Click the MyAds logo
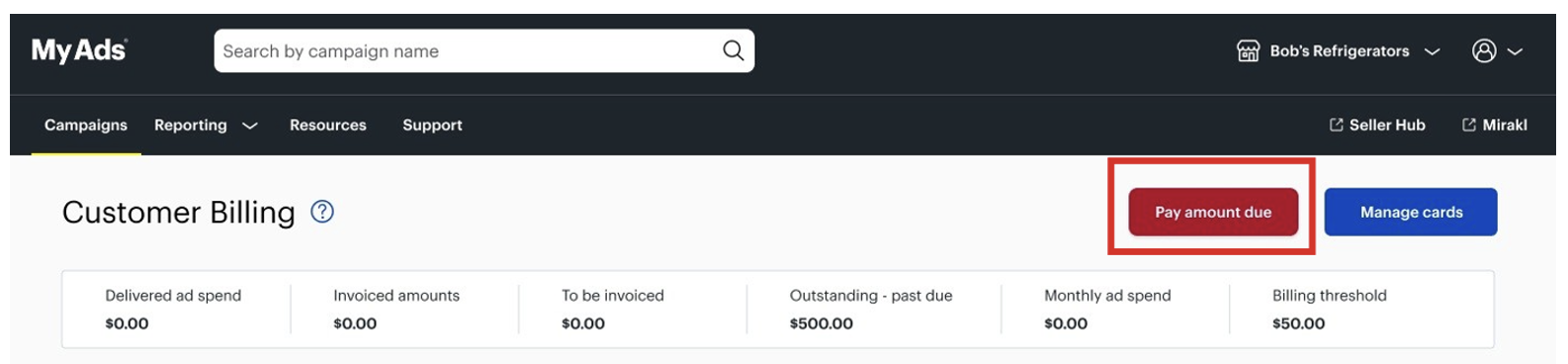The height and width of the screenshot is (364, 1568). [79, 50]
